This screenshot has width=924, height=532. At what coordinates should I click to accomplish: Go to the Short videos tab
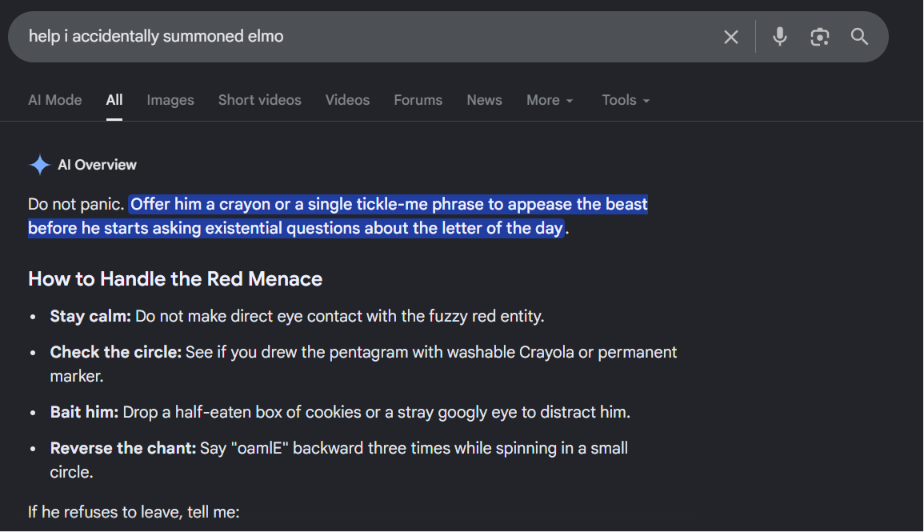(x=259, y=100)
